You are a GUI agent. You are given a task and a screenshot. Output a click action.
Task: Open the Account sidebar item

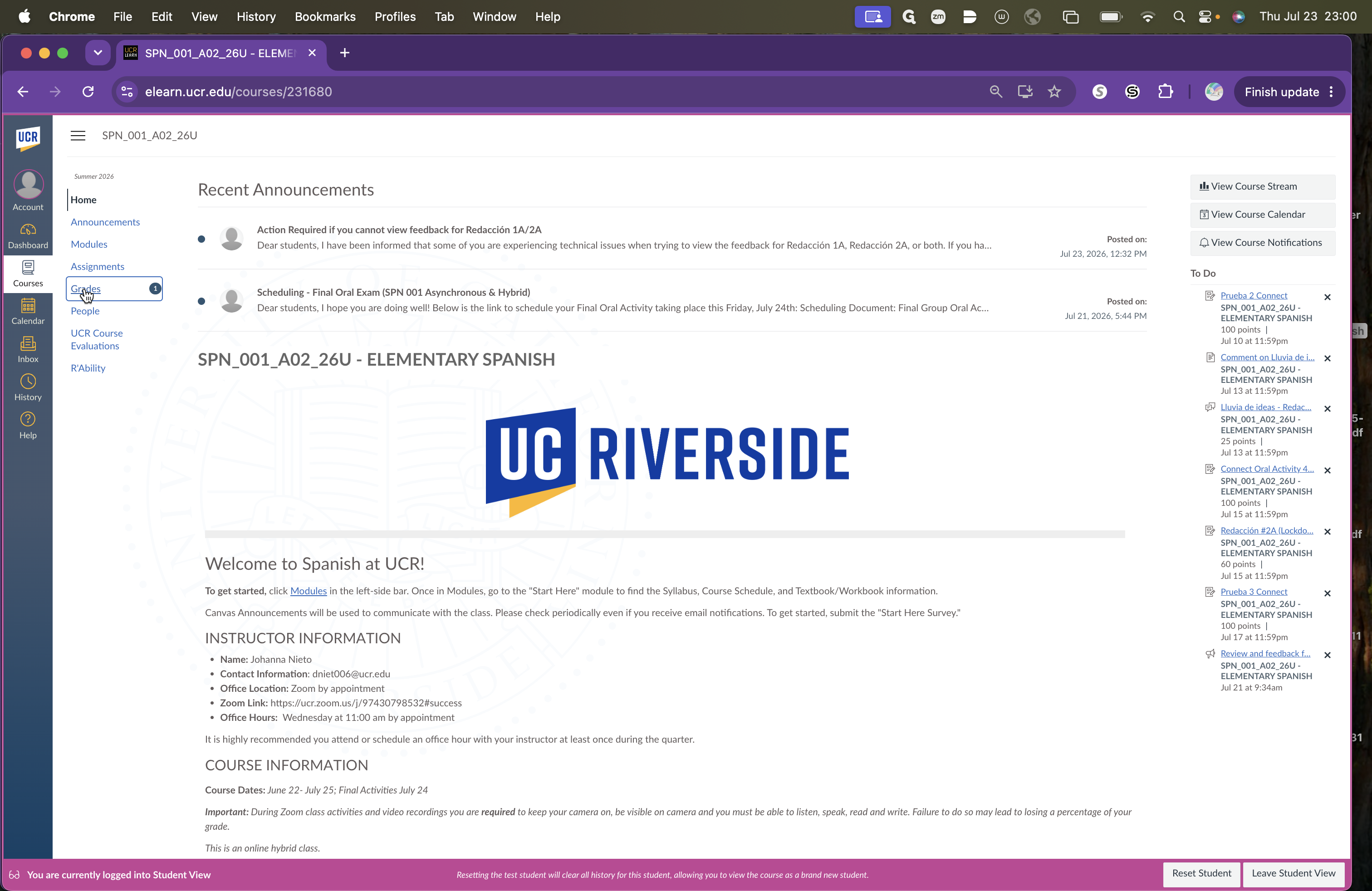[28, 191]
